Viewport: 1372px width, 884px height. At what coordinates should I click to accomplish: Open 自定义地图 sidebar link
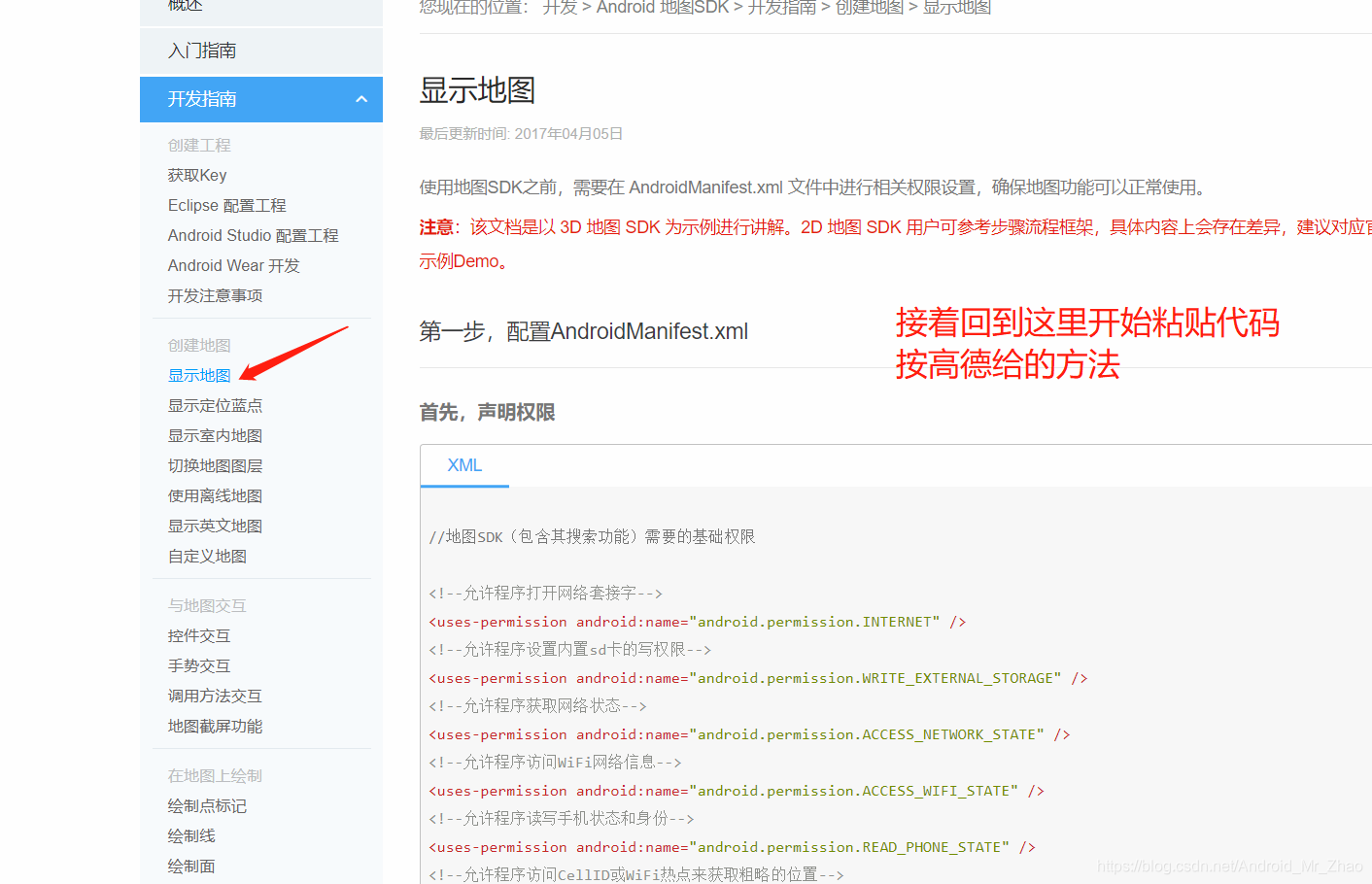(x=207, y=556)
